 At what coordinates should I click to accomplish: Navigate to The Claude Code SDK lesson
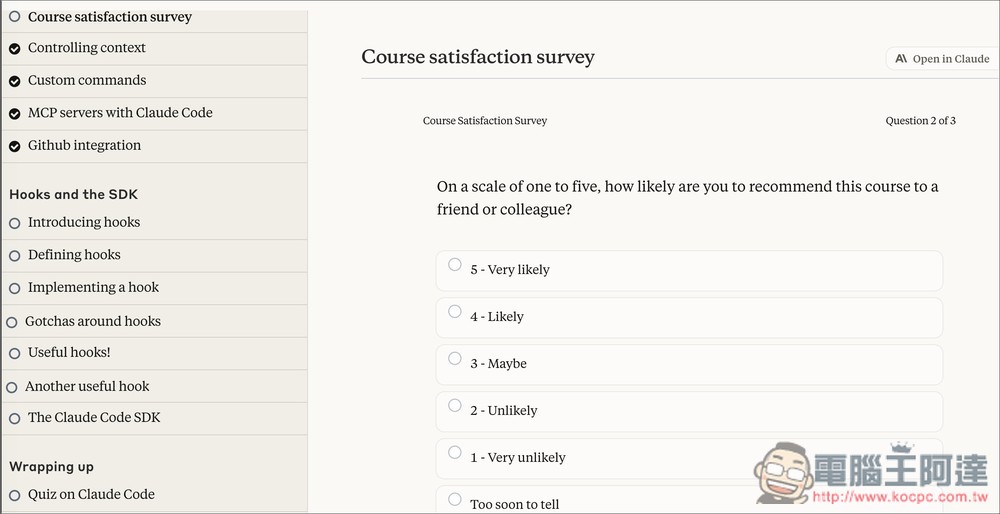point(94,418)
